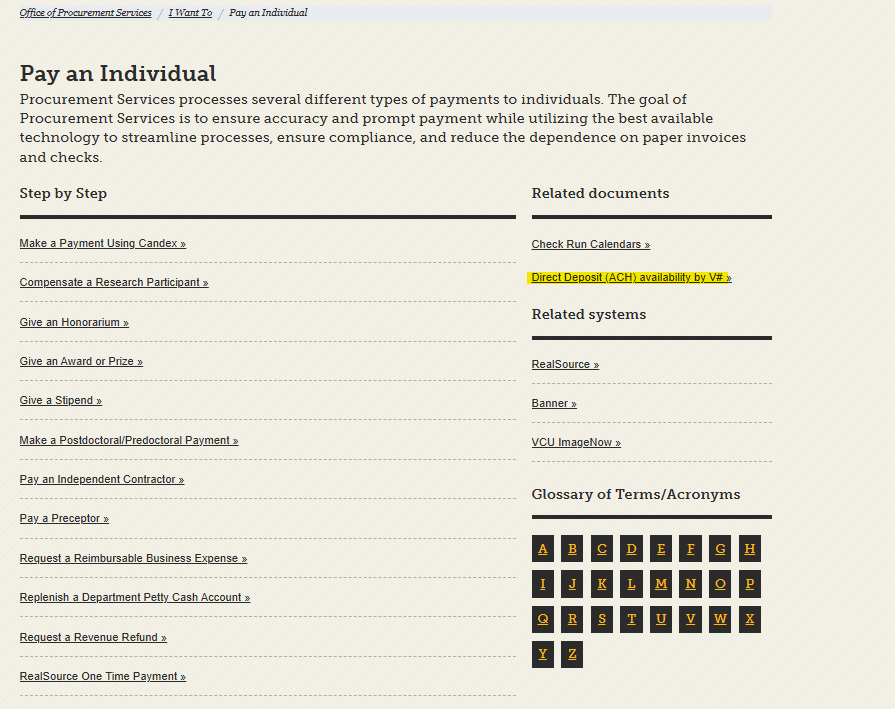
Task: Open Check Run Calendars document
Action: coord(590,245)
